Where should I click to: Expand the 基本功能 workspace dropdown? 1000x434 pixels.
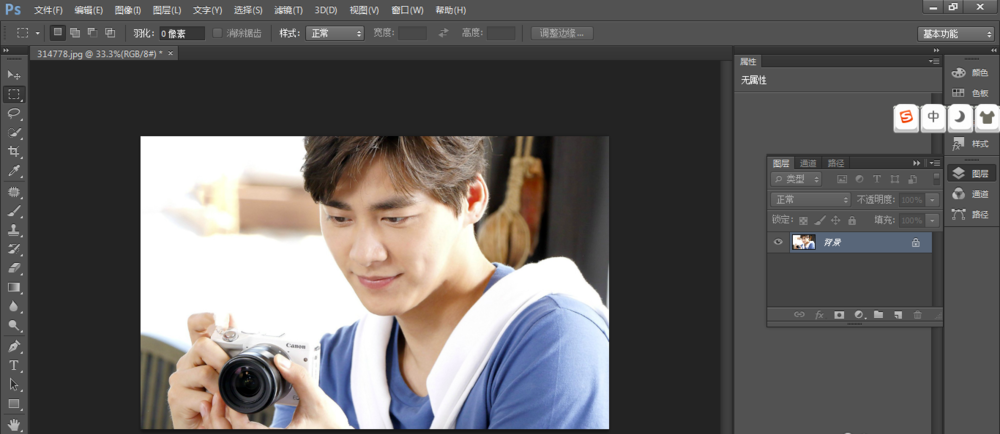[x=955, y=33]
